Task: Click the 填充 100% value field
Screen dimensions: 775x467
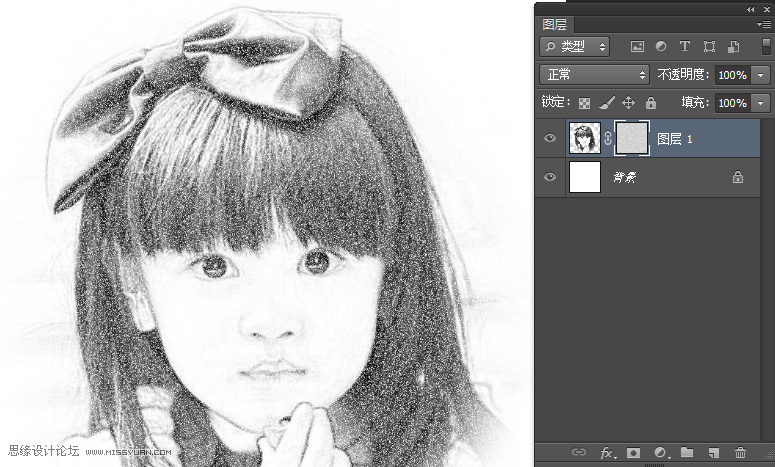Action: (x=732, y=103)
